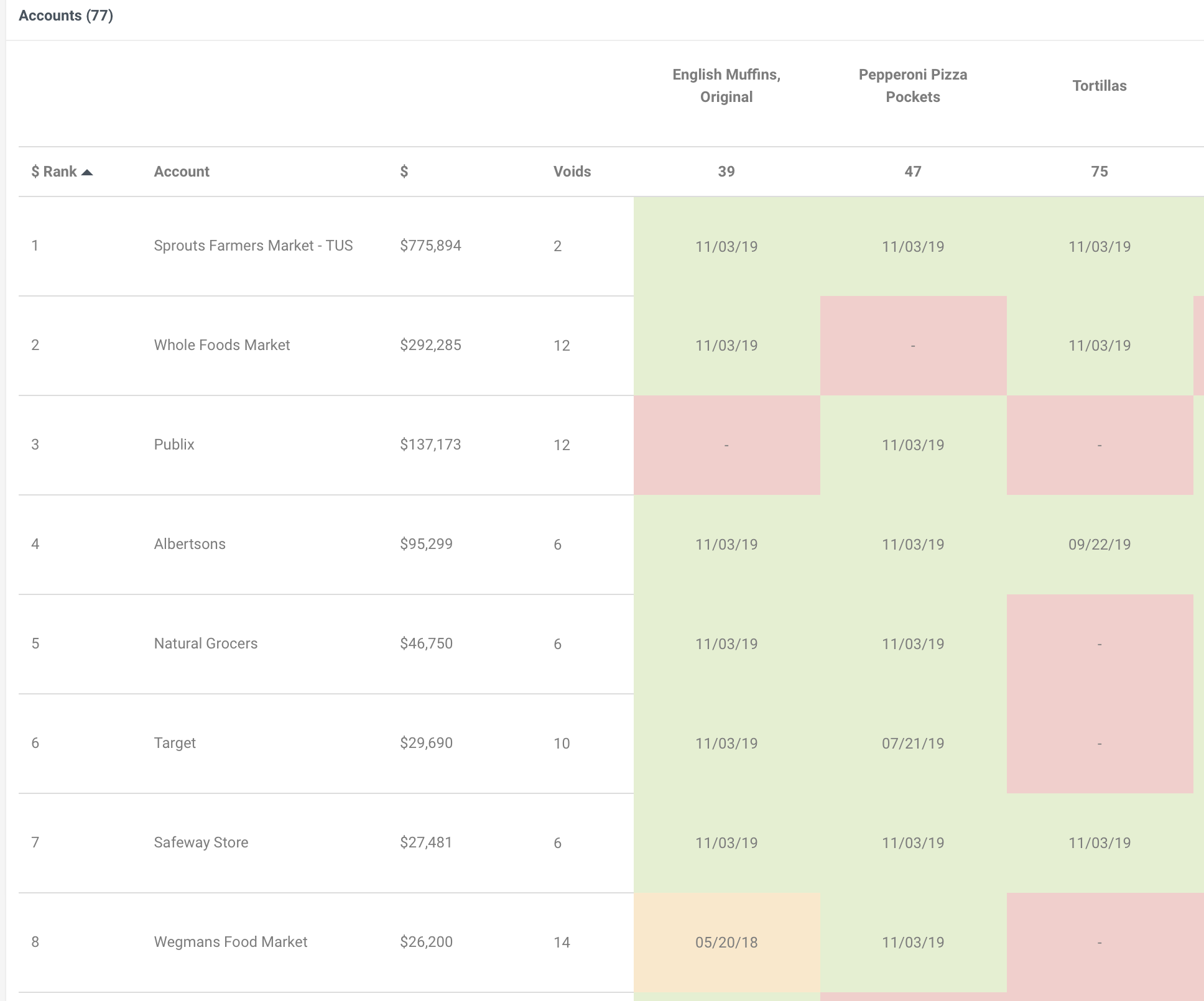
Task: Open Target account row
Action: pyautogui.click(x=326, y=744)
